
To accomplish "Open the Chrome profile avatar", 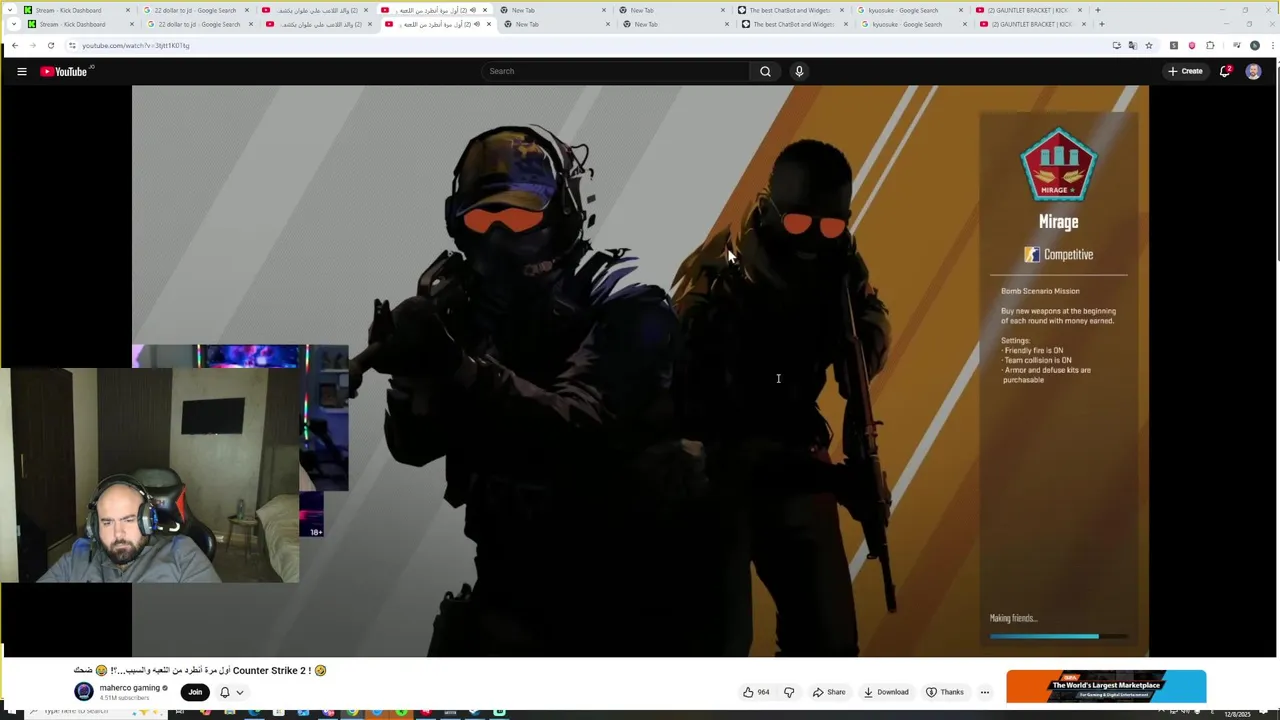I will pyautogui.click(x=1255, y=45).
